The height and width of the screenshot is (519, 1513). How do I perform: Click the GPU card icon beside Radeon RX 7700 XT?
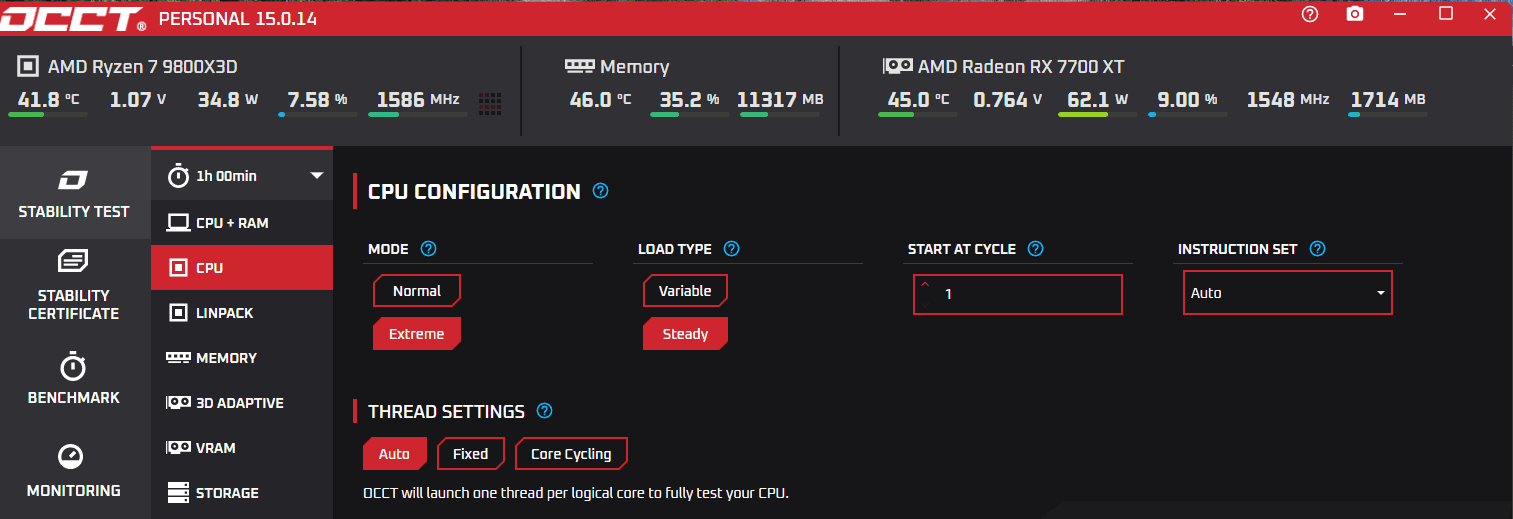click(x=897, y=66)
